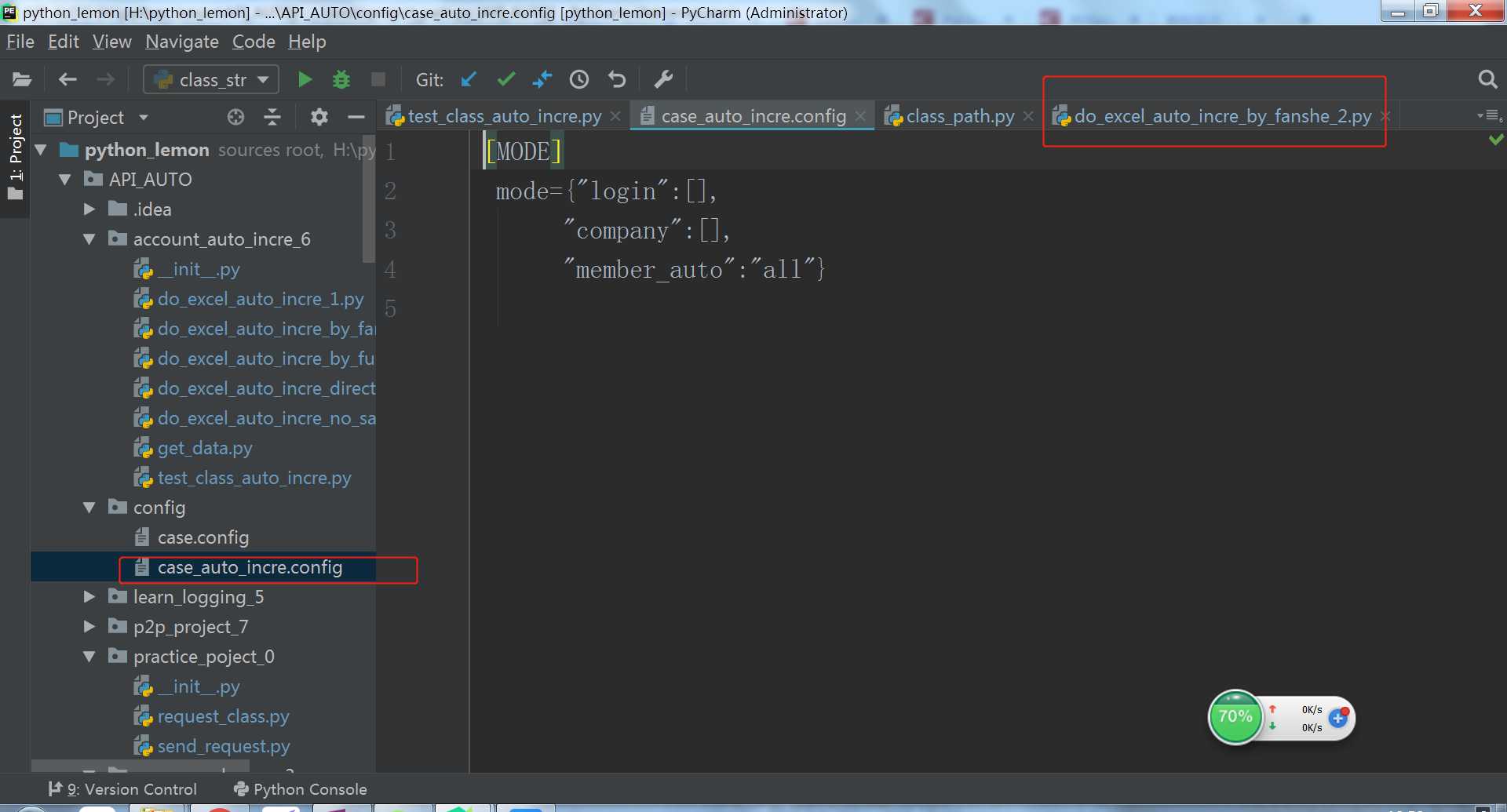Toggle the vertical Project side tab
Image resolution: width=1507 pixels, height=812 pixels.
pyautogui.click(x=15, y=157)
